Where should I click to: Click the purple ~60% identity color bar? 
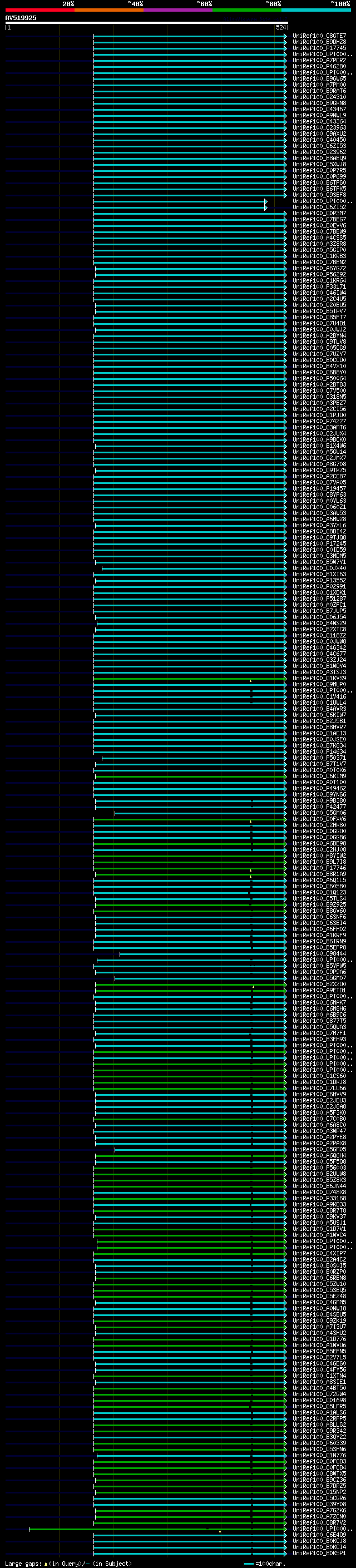(179, 10)
